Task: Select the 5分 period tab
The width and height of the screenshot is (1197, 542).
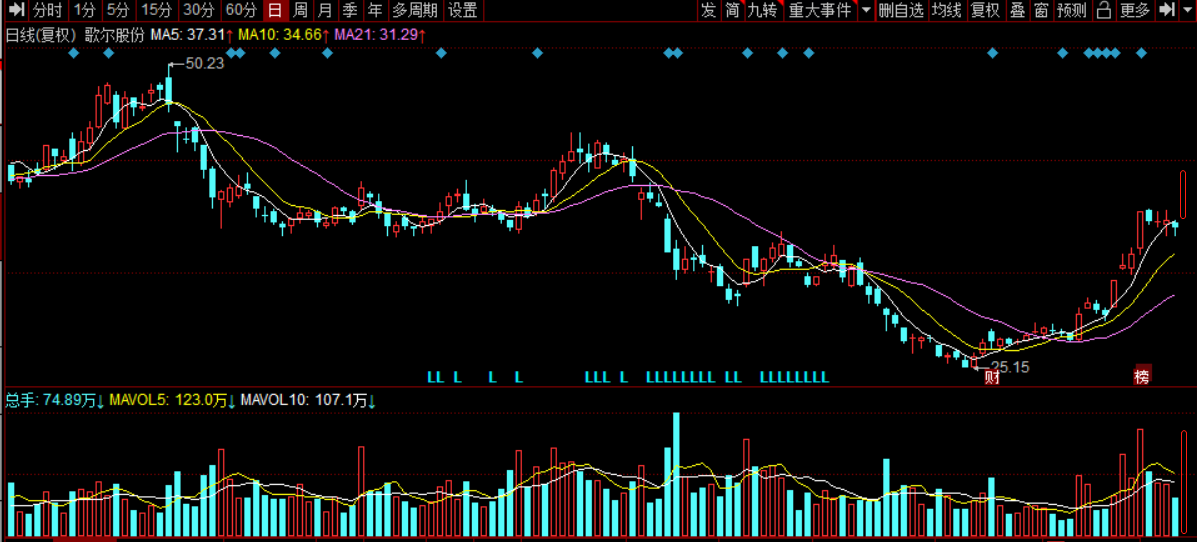Action: click(118, 10)
